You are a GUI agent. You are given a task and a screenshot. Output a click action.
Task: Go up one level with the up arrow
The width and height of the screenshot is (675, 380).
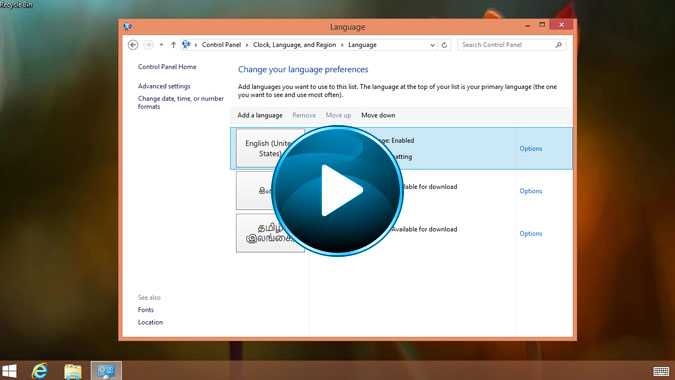pyautogui.click(x=173, y=45)
